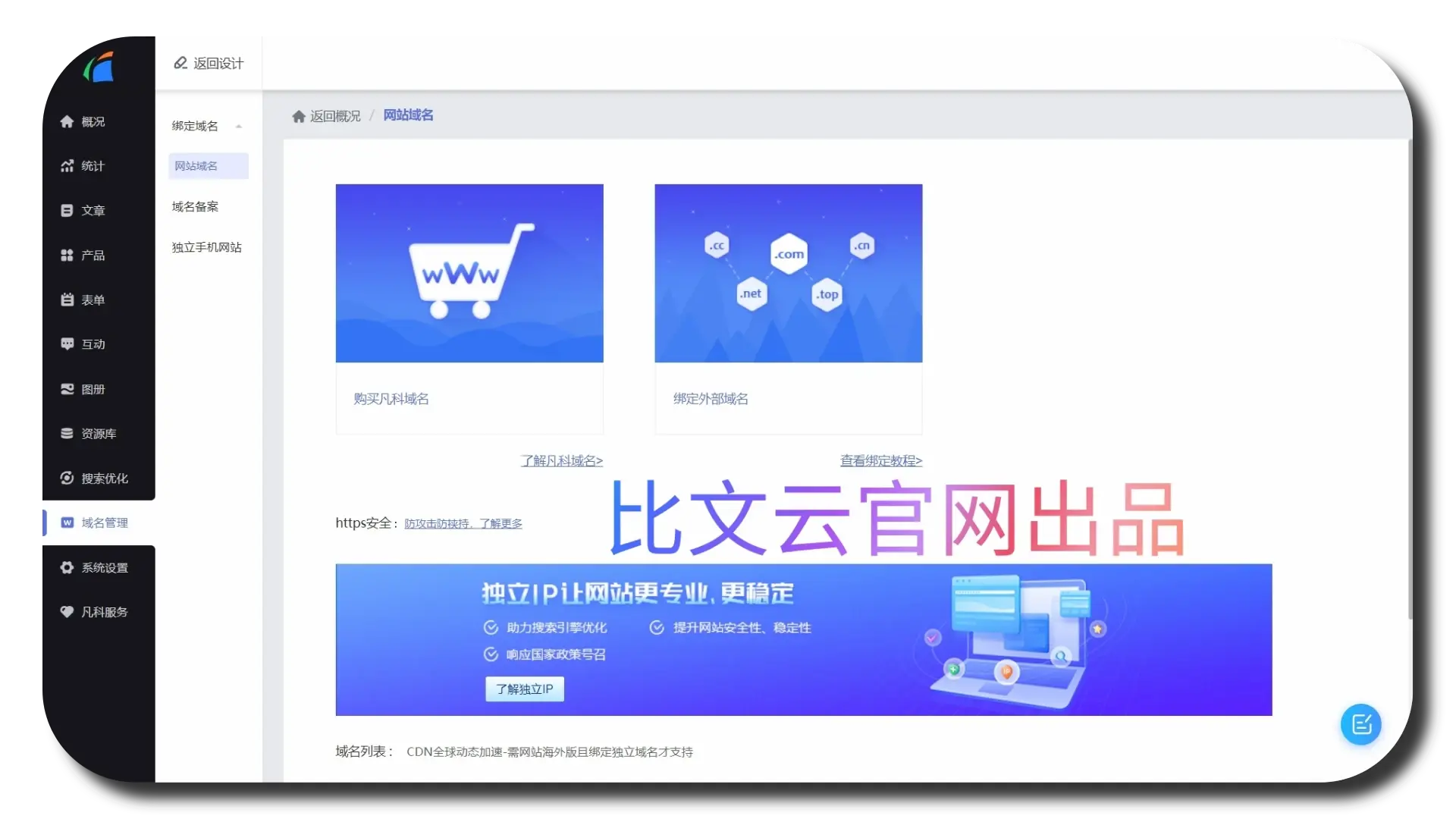Click 产品 sidebar label
The width and height of the screenshot is (1456, 819).
[93, 256]
